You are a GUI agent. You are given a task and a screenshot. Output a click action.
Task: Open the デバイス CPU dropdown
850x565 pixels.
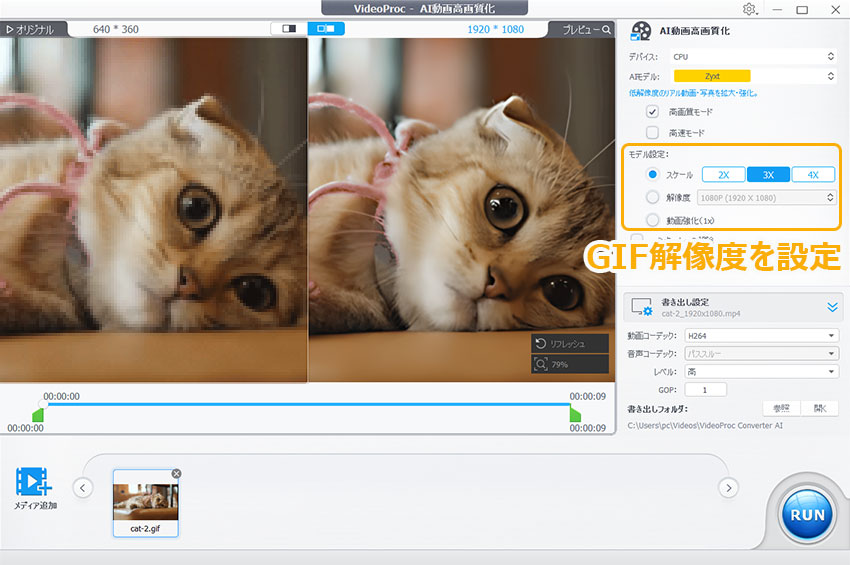[755, 57]
